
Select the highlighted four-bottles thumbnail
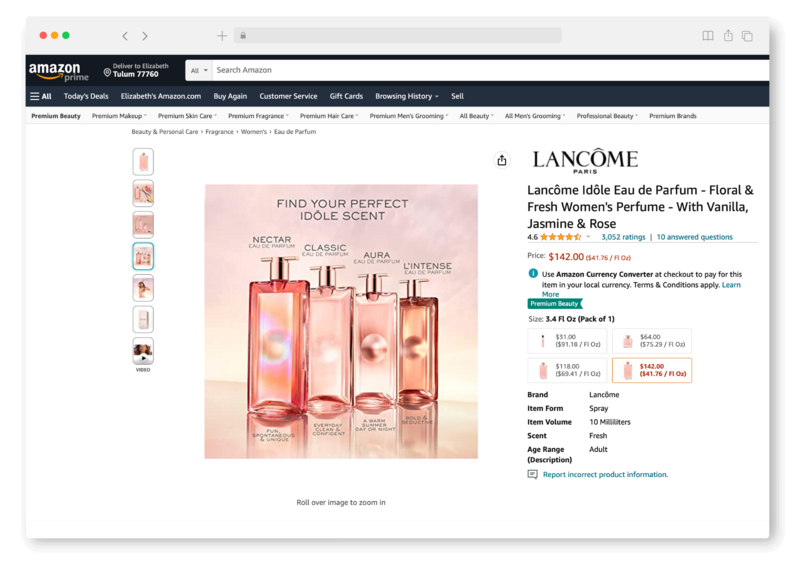click(143, 256)
